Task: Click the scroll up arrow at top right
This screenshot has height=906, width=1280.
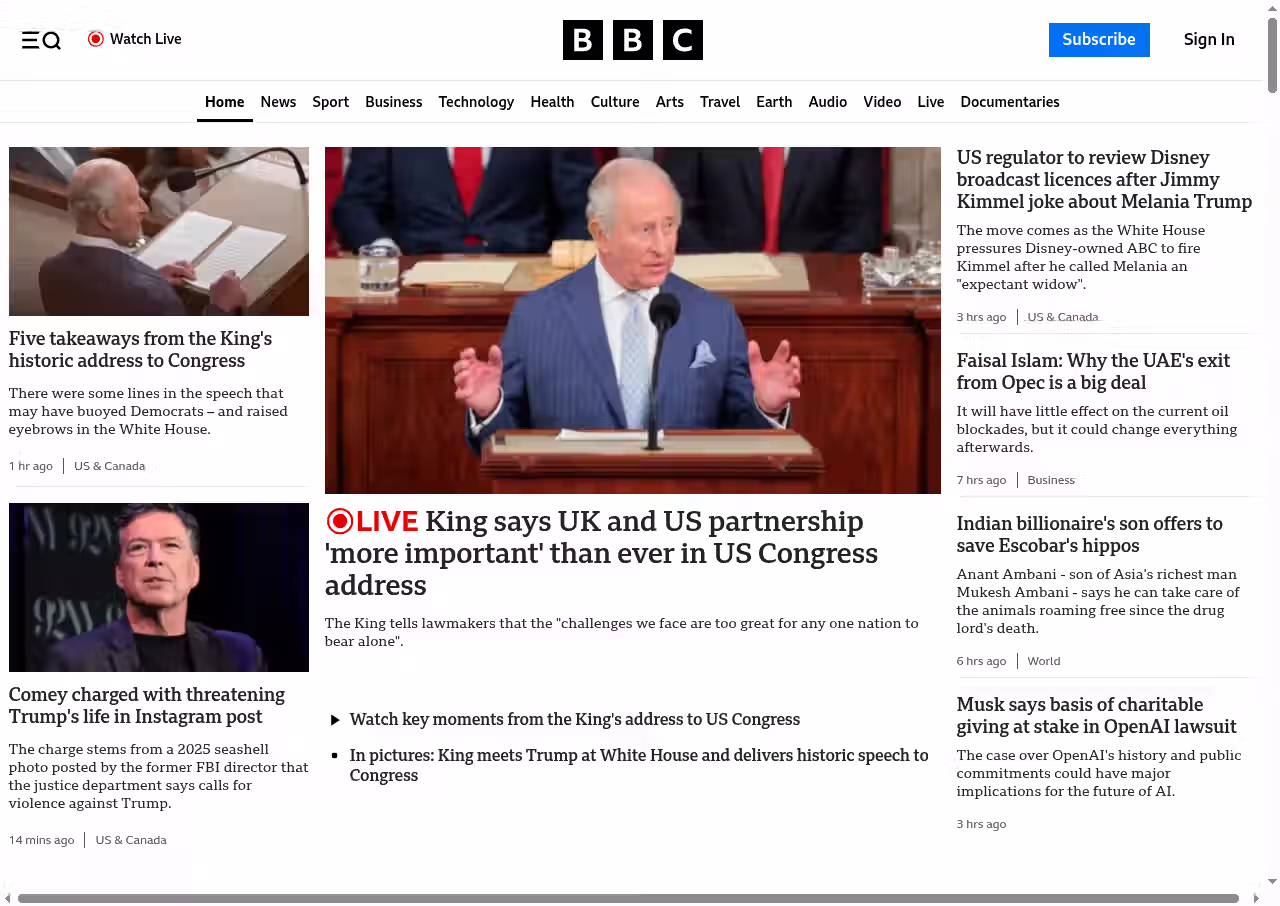Action: click(x=1272, y=8)
